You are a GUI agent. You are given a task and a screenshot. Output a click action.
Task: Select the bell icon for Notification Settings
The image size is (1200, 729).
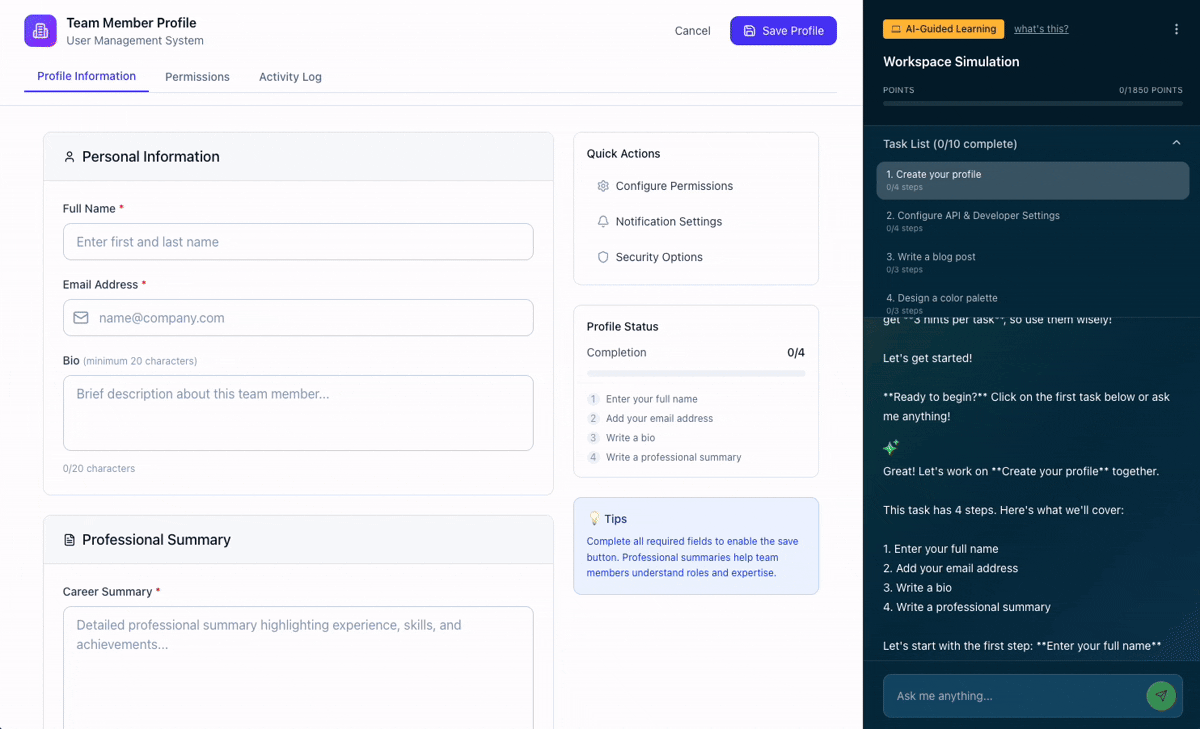pyautogui.click(x=603, y=221)
